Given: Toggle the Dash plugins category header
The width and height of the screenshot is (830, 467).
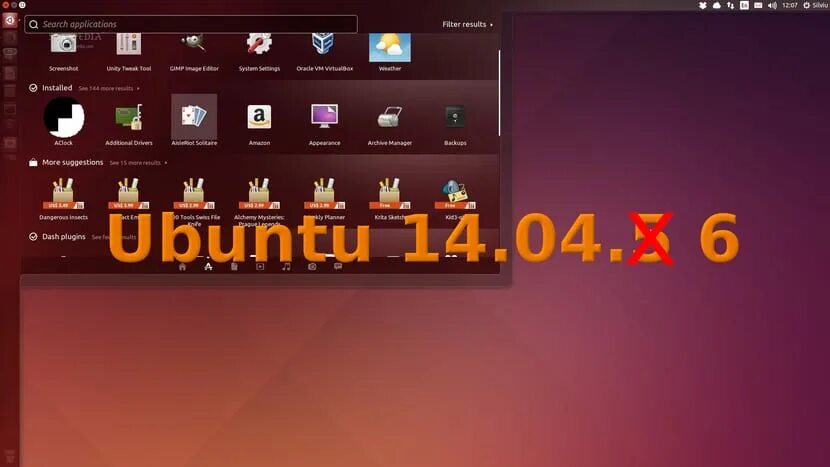Looking at the screenshot, I should click(57, 237).
